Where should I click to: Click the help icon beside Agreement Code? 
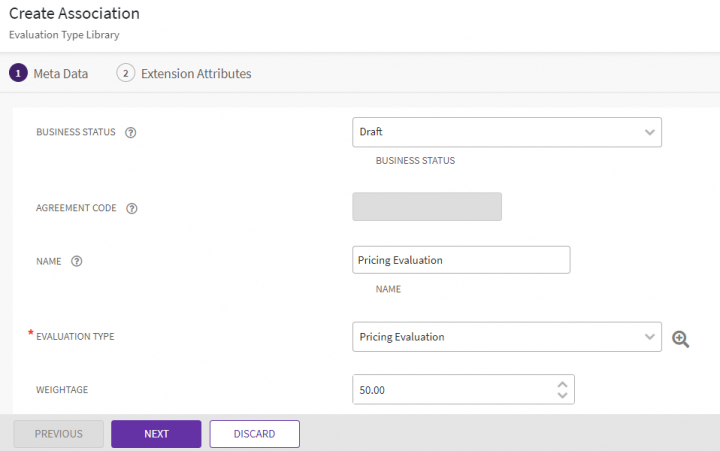[132, 209]
